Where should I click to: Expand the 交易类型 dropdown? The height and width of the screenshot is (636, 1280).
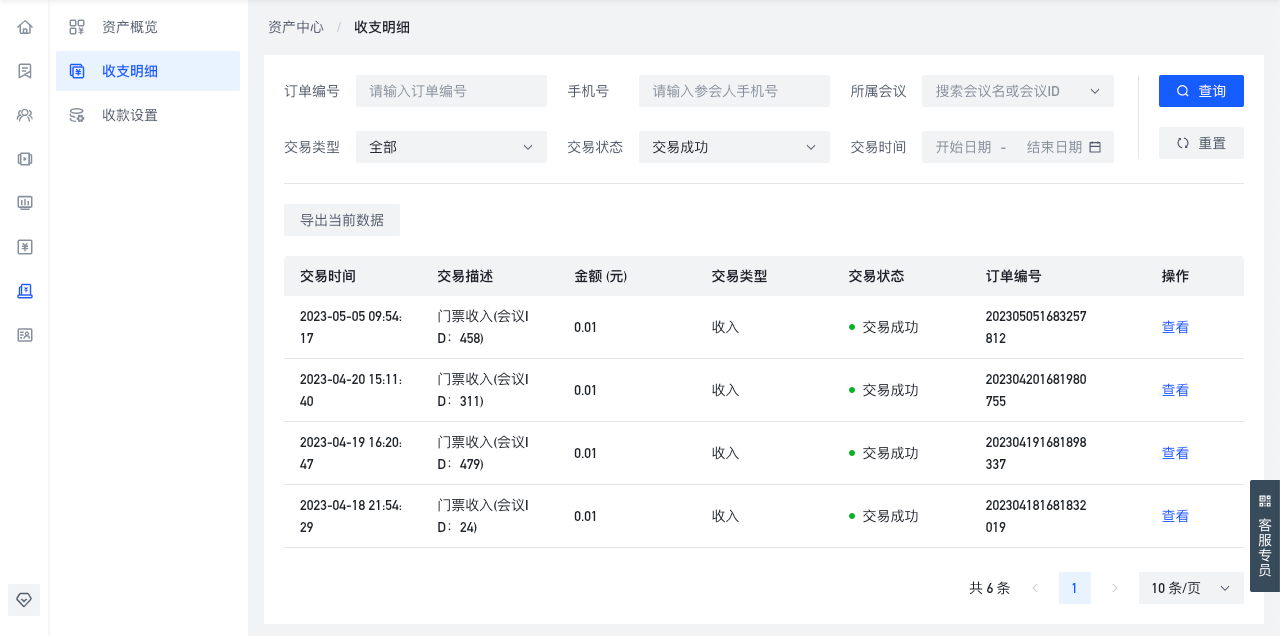coord(451,147)
